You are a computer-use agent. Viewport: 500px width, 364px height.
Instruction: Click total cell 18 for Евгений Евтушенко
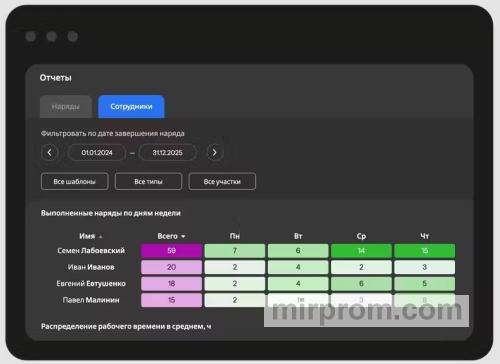[171, 284]
